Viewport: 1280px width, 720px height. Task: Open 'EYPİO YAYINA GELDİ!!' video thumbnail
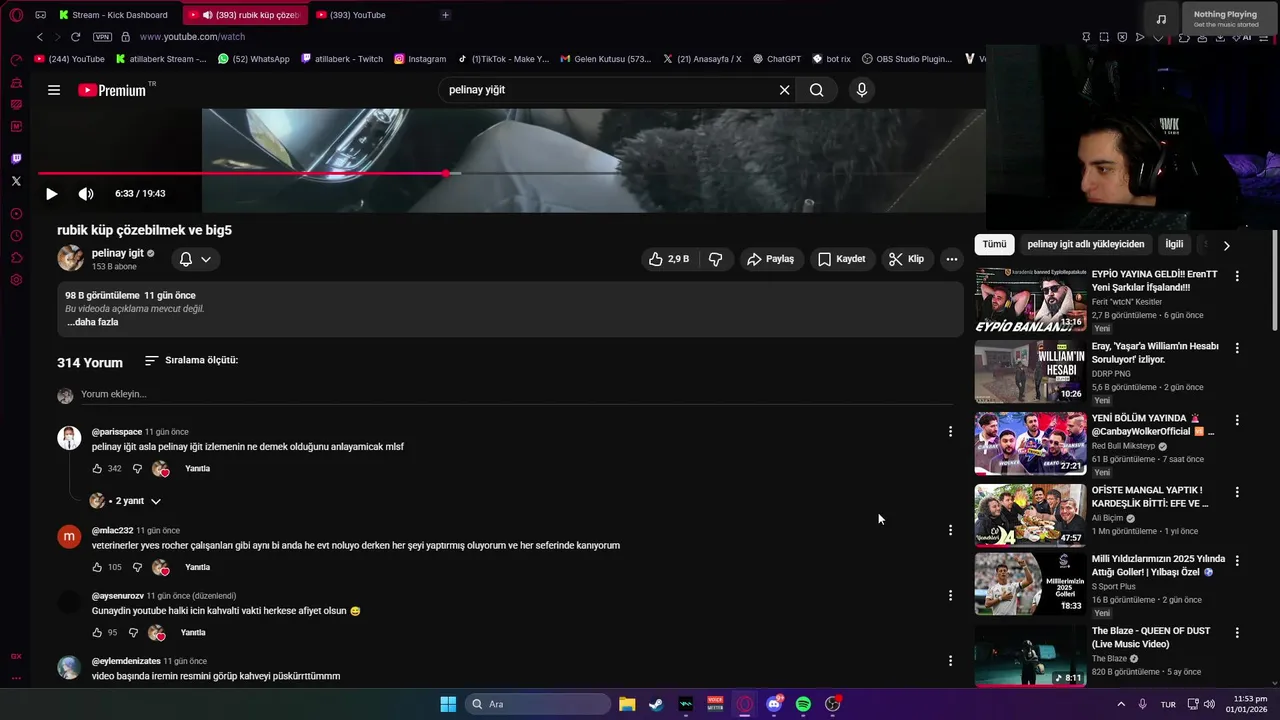click(1030, 299)
